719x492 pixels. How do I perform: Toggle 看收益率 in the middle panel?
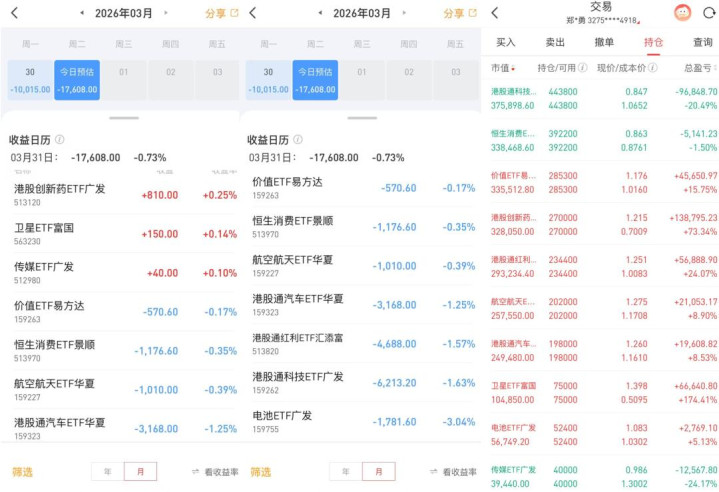click(454, 472)
